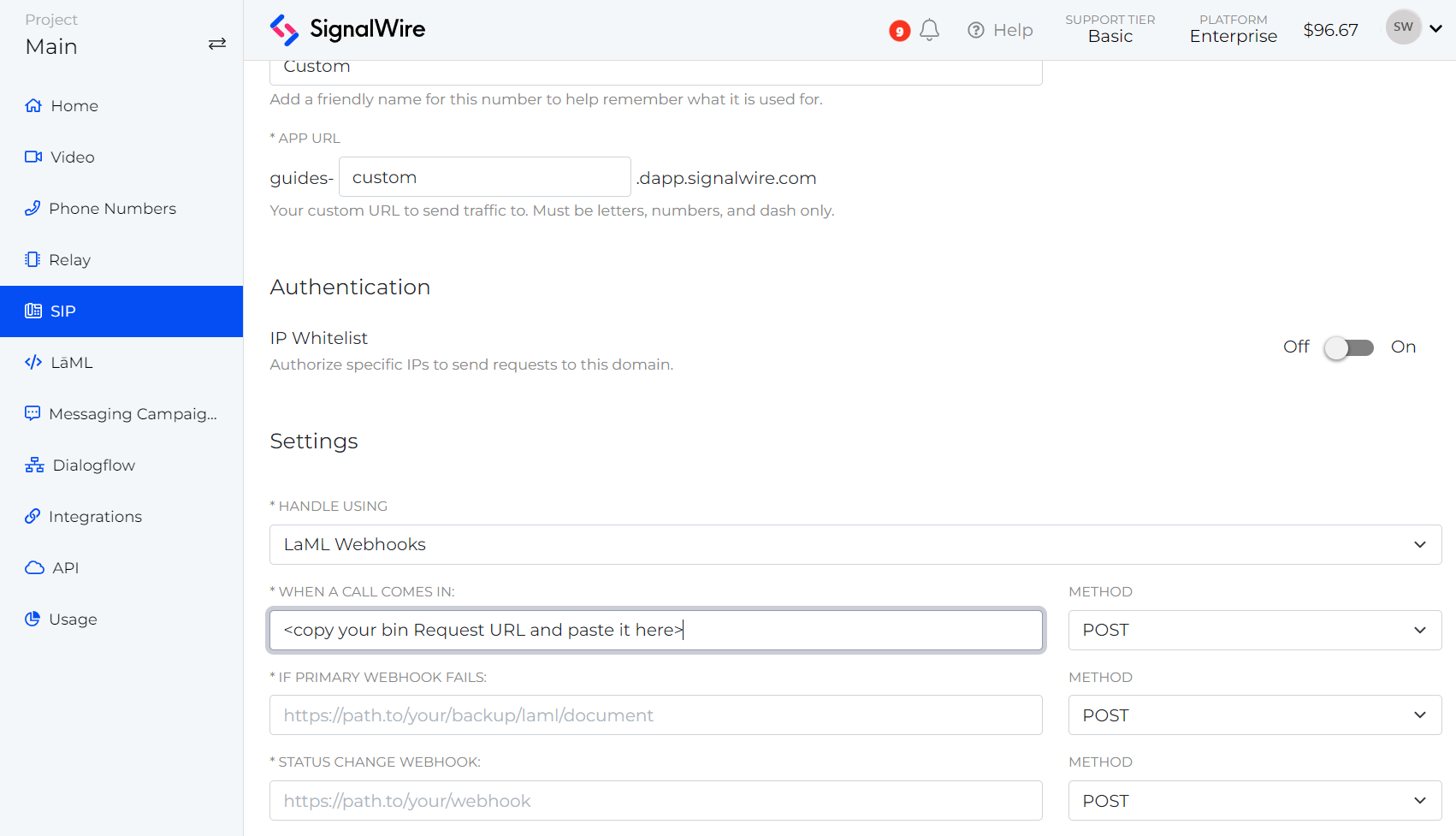Open Phone Numbers from the sidebar
1456x836 pixels.
click(112, 208)
